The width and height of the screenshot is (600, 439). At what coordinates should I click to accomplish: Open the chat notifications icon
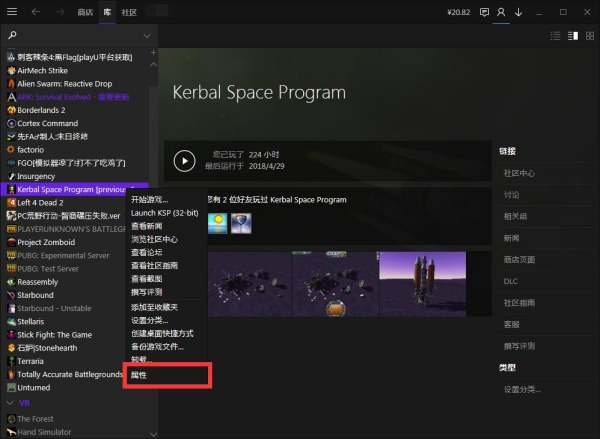(484, 12)
